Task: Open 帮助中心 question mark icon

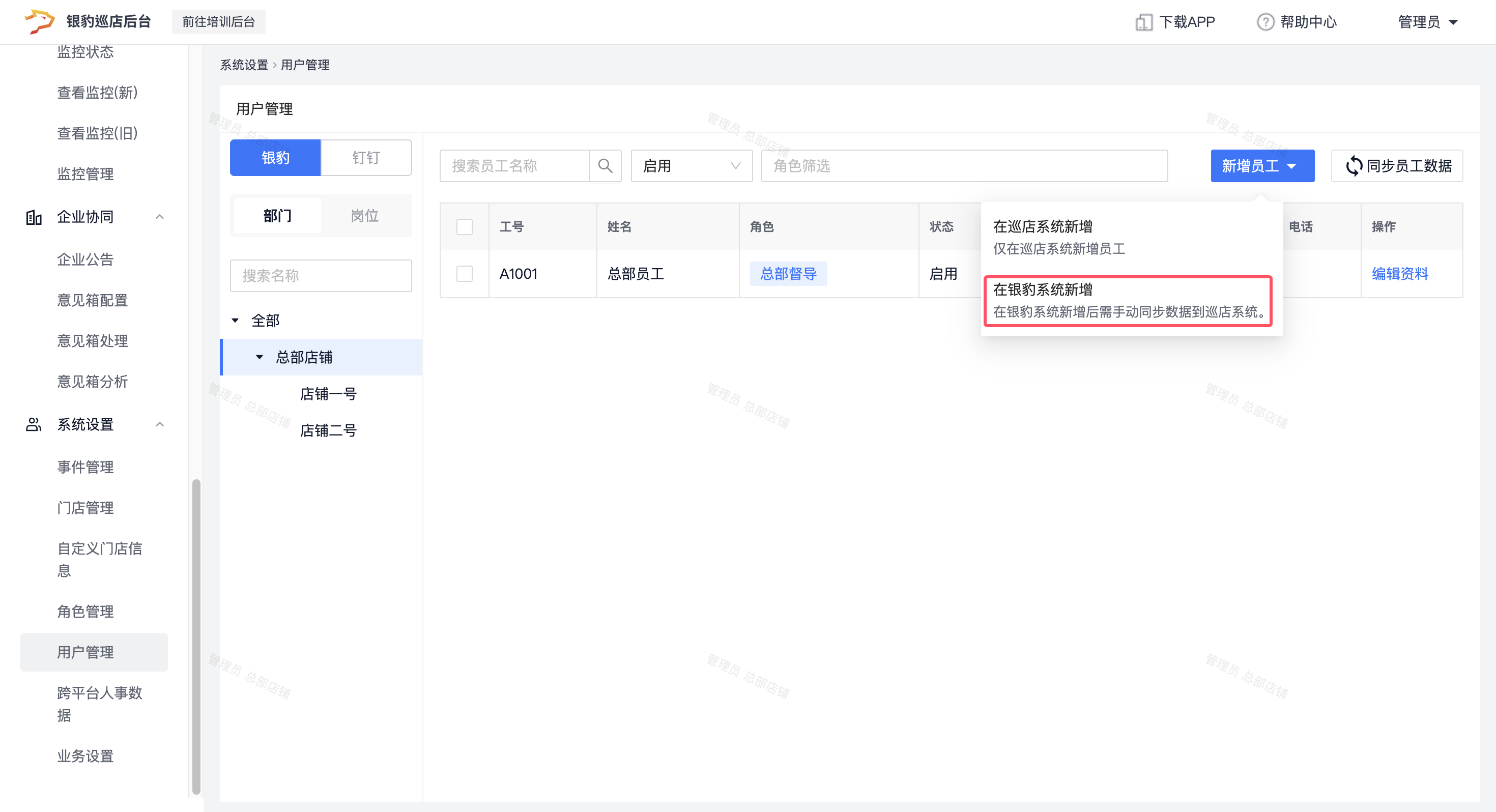Action: coord(1265,22)
